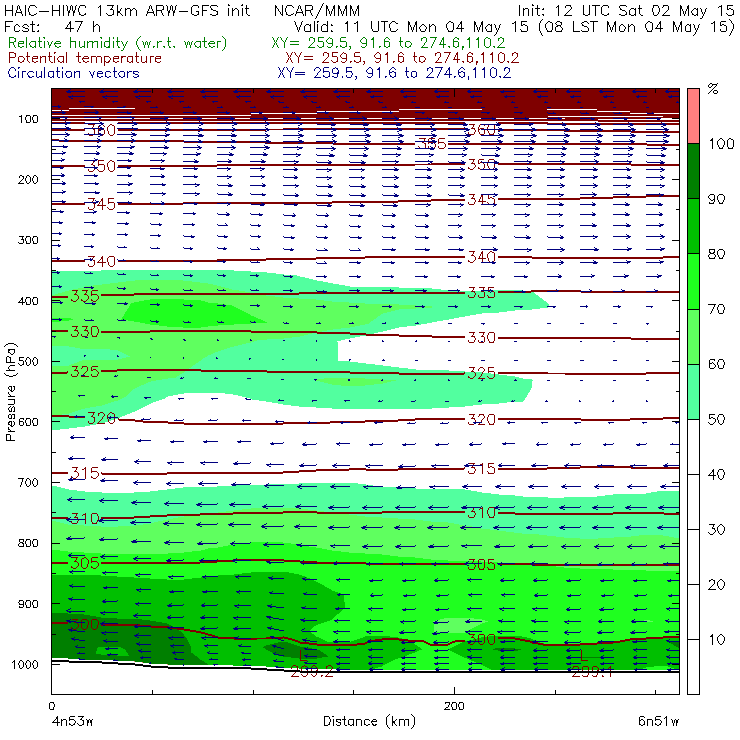Click the blue 'Circulation vectors' legend label
Viewport: 740px width, 740px height.
tap(73, 73)
